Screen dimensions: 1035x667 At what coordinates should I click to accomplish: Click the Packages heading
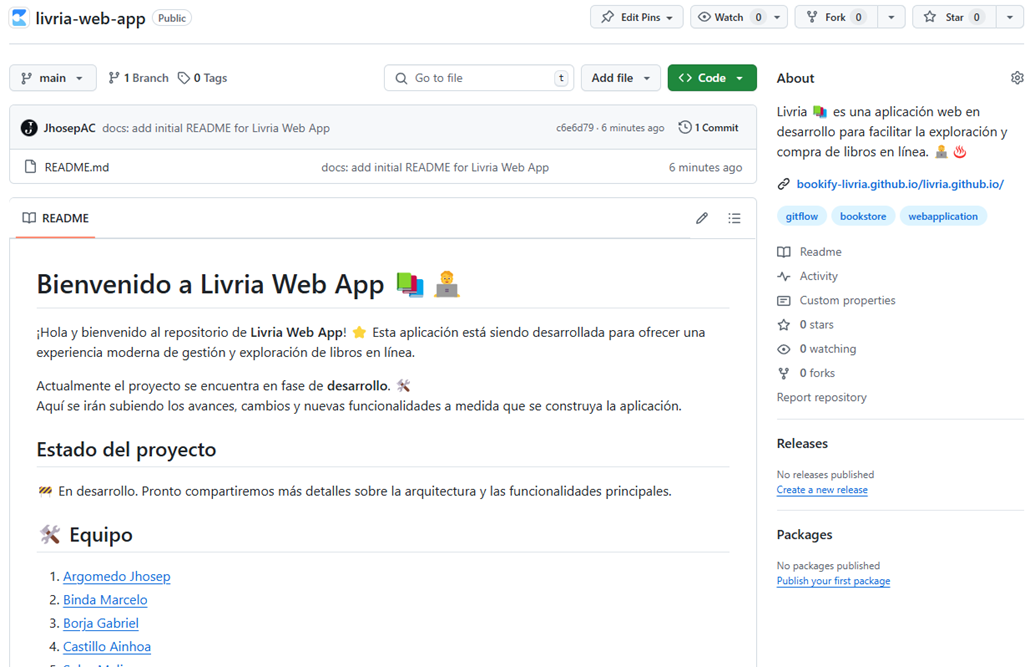(804, 535)
